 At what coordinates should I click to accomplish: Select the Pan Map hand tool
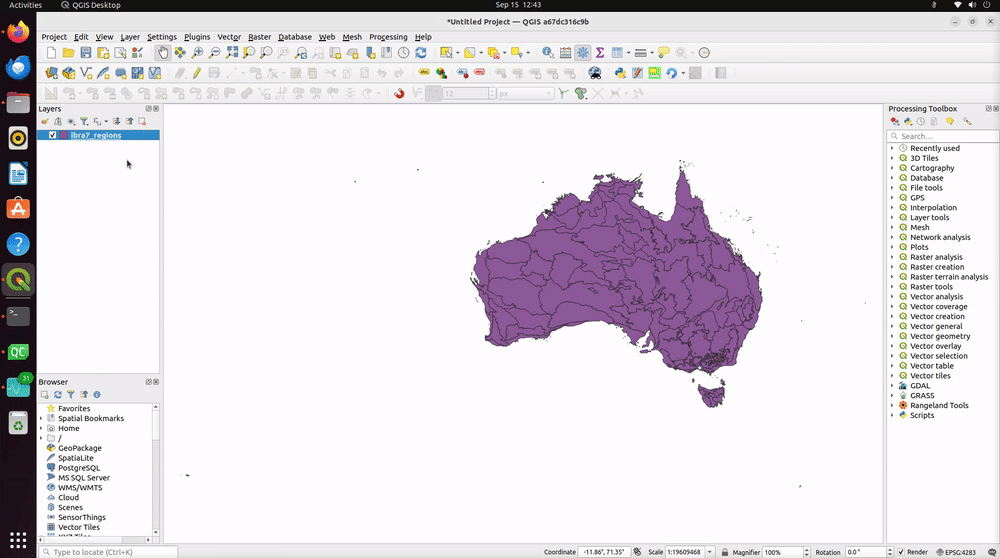pyautogui.click(x=163, y=53)
